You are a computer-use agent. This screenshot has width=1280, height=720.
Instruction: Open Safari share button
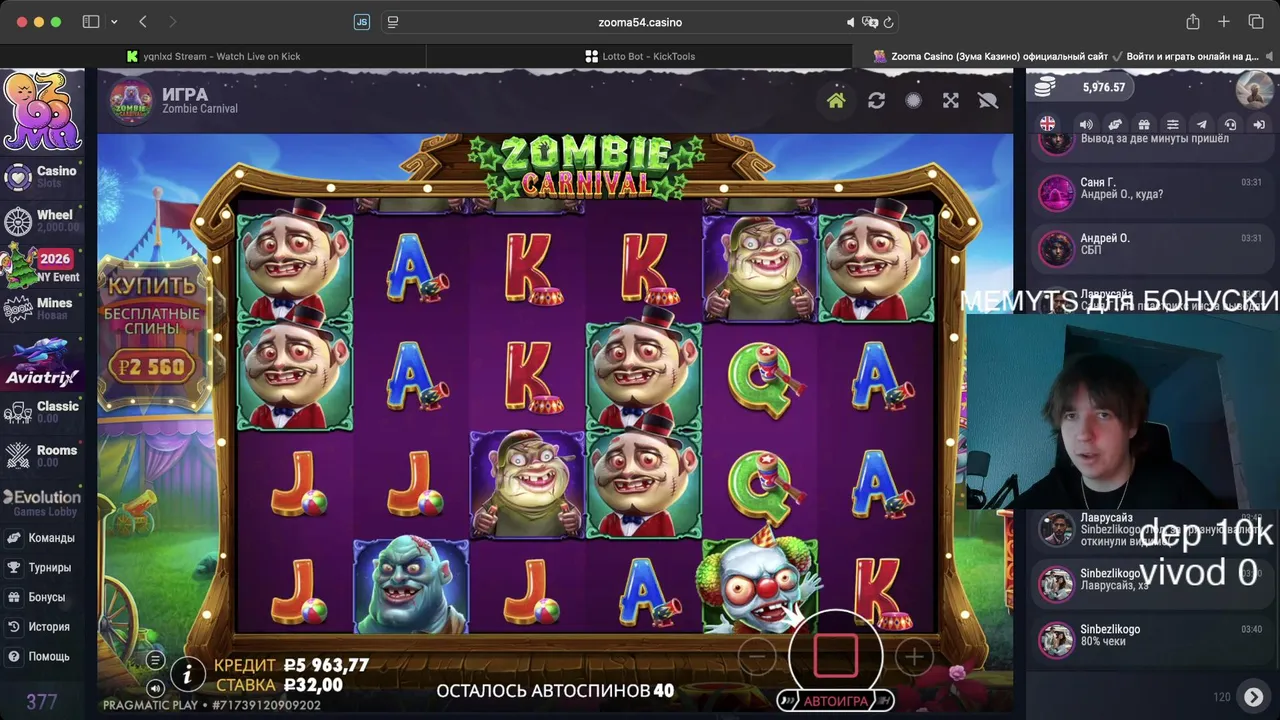[x=1192, y=22]
